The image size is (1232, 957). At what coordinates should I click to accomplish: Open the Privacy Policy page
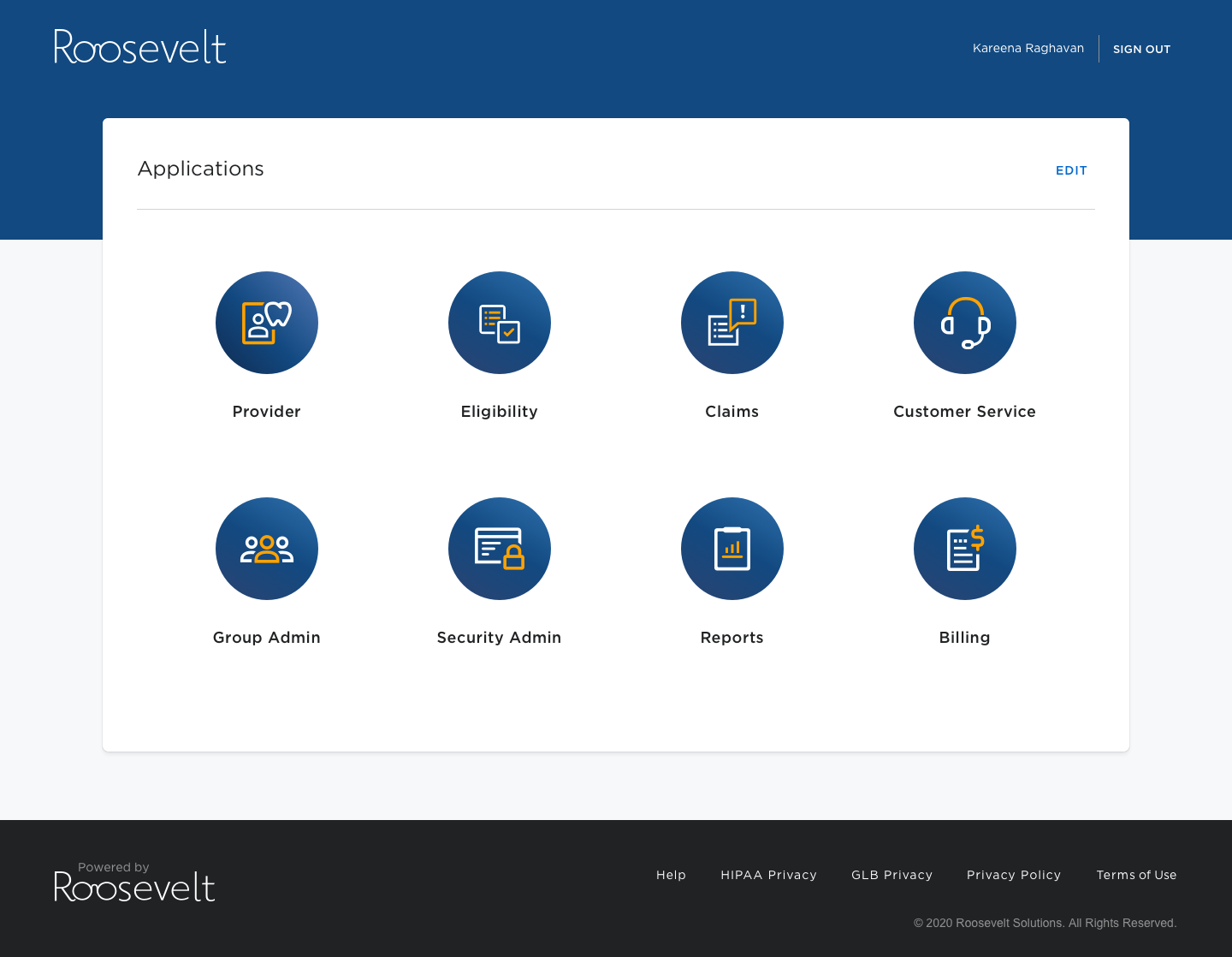click(x=1014, y=875)
